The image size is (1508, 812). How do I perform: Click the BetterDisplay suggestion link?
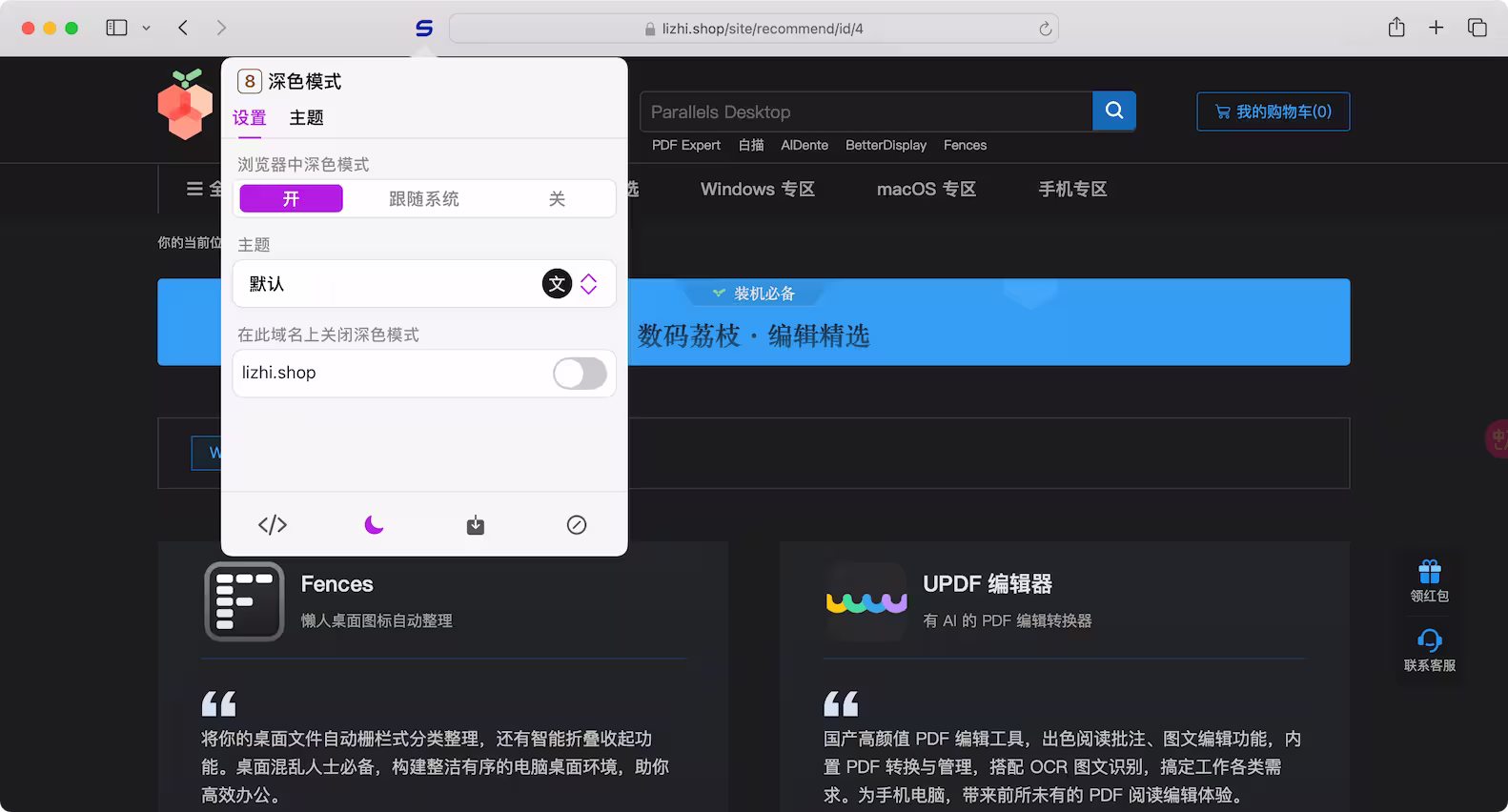coord(886,145)
